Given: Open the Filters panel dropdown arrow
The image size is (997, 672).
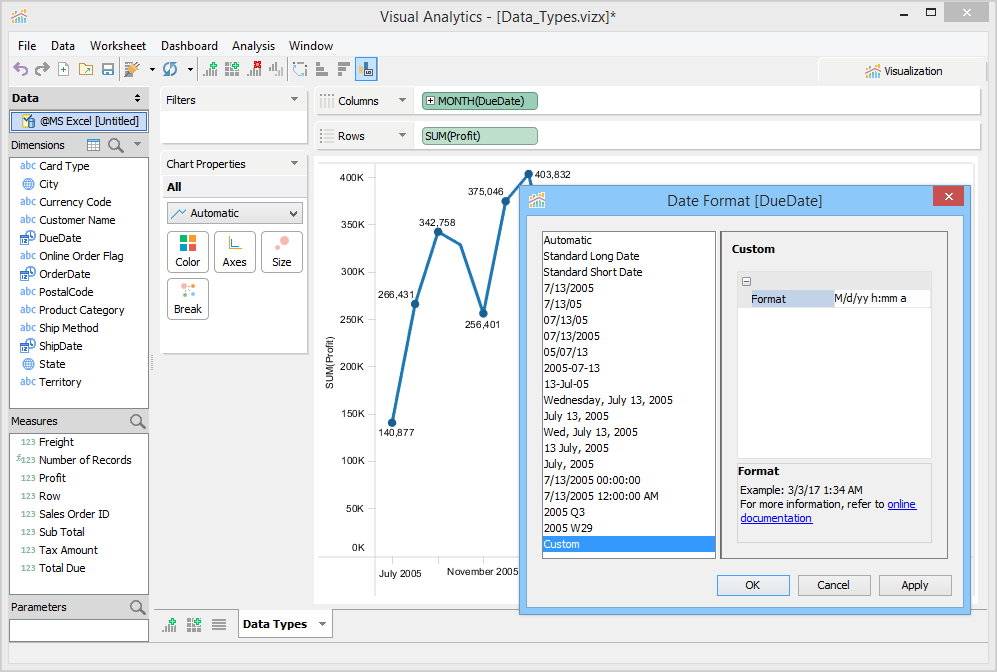Looking at the screenshot, I should tap(294, 100).
